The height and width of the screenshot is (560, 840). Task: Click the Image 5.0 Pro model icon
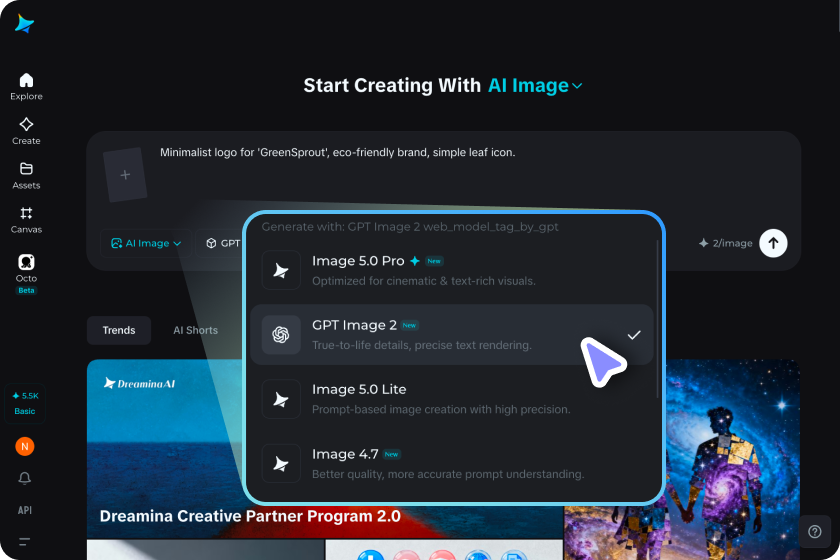[x=281, y=271]
